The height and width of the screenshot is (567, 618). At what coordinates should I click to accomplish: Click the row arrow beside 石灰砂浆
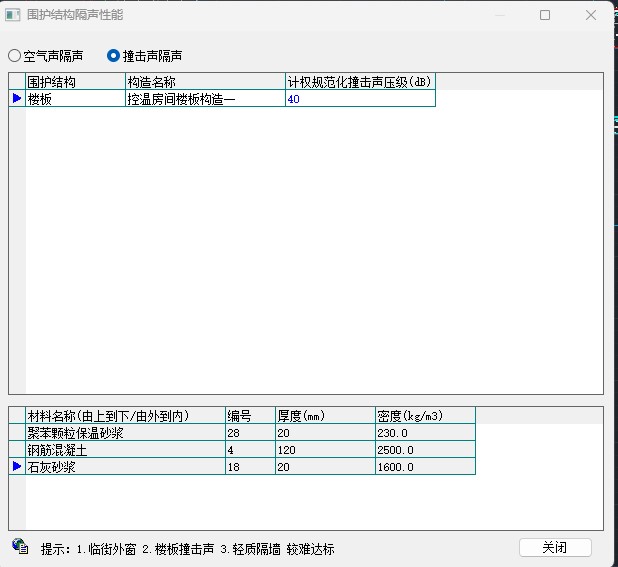click(17, 466)
